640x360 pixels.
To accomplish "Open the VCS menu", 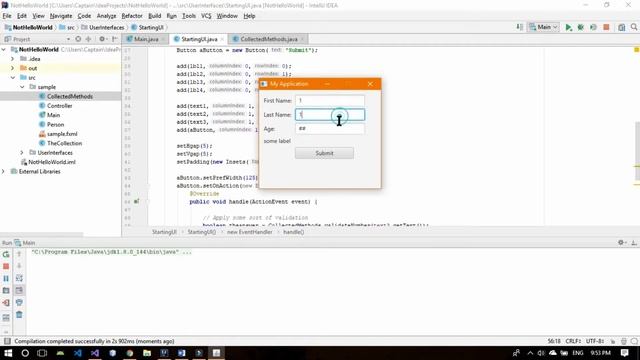I will point(206,16).
